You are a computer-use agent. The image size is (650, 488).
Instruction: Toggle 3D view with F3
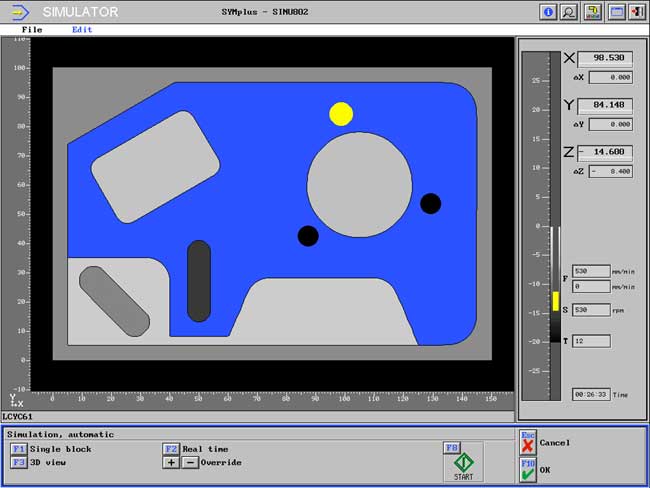tap(18, 462)
